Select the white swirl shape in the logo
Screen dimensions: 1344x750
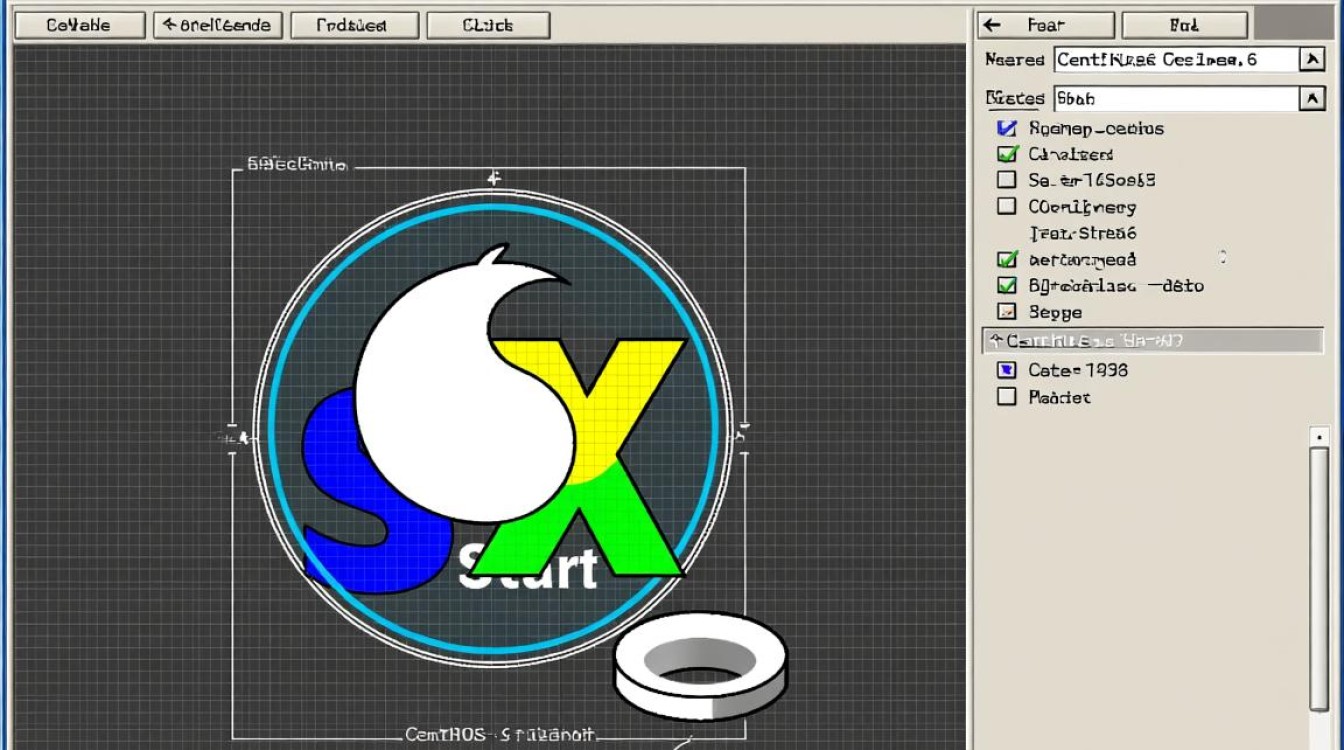465,385
